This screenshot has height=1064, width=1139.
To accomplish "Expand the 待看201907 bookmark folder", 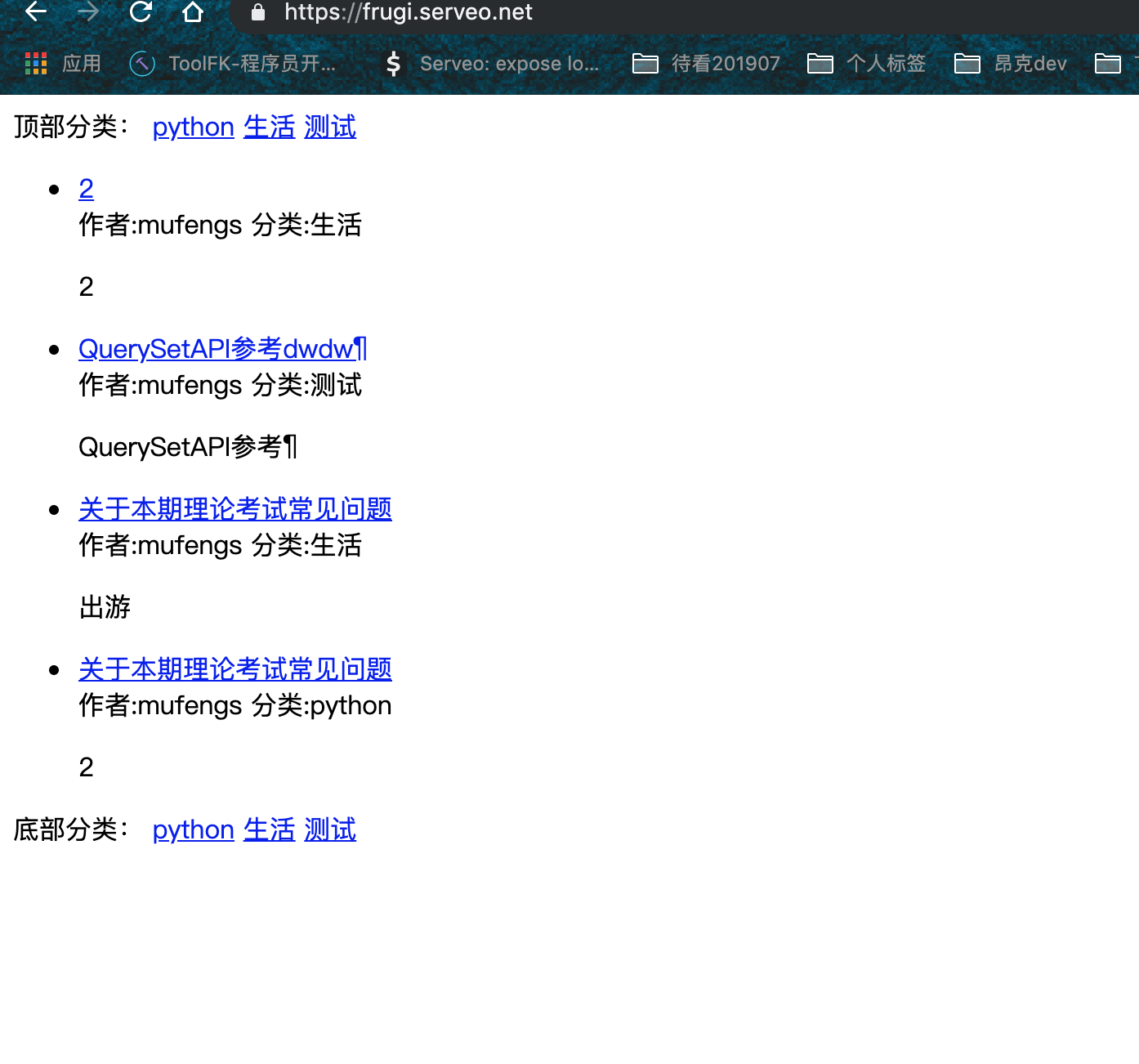I will (x=707, y=64).
